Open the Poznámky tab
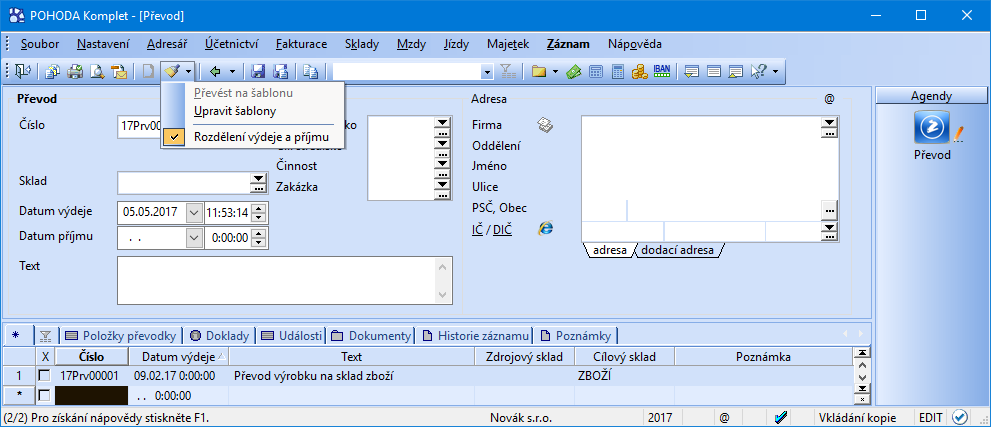991x427 pixels. point(576,335)
